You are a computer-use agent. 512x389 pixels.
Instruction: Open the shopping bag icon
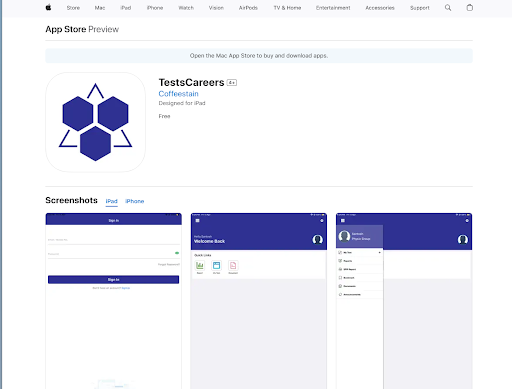[x=470, y=7]
